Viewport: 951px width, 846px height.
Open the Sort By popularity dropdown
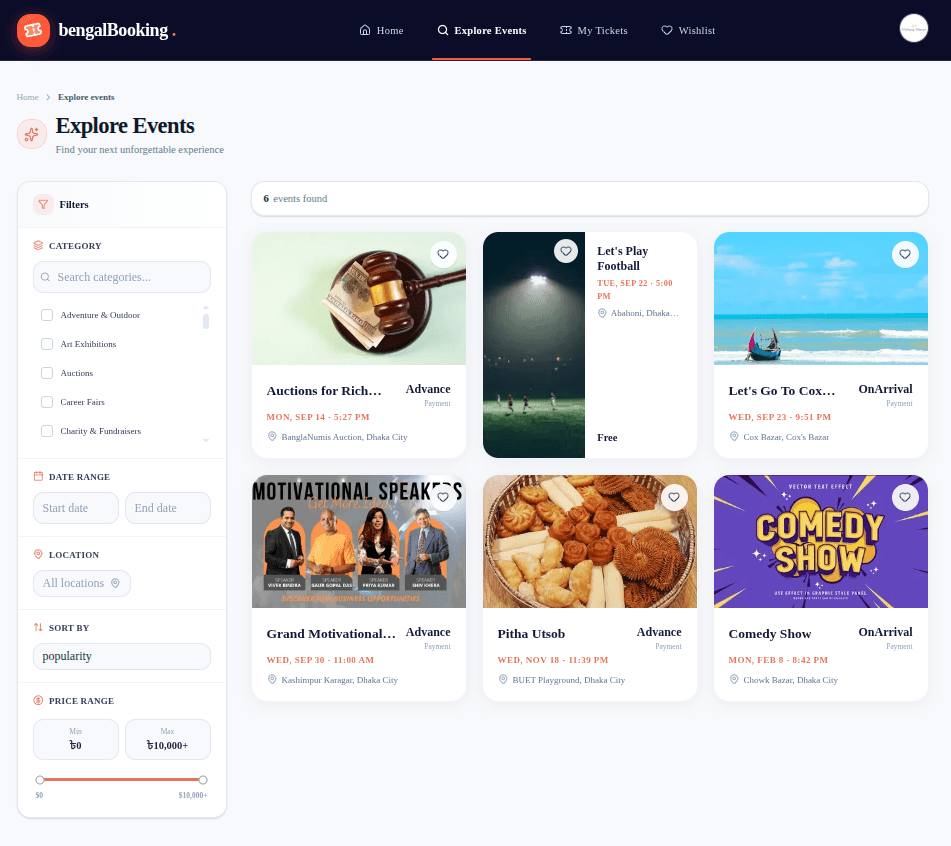(122, 656)
